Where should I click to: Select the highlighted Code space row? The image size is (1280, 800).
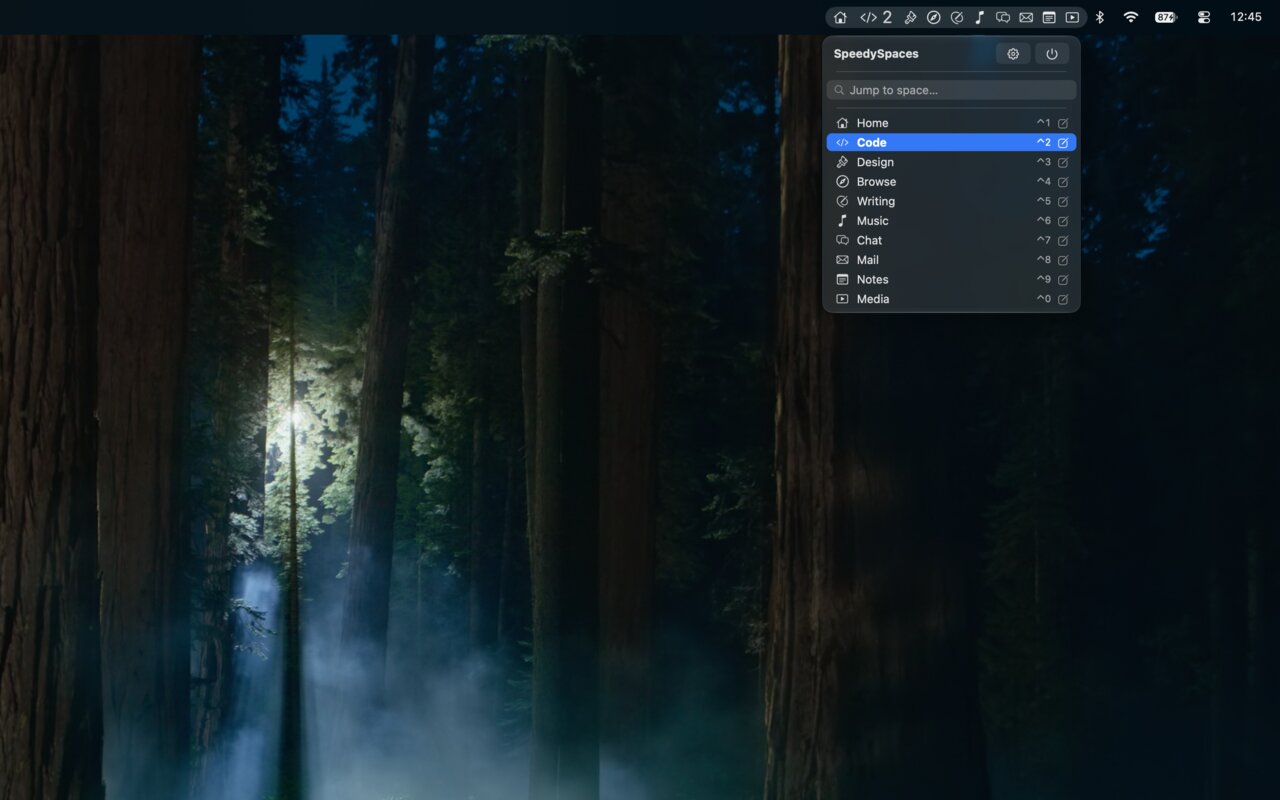click(x=952, y=143)
